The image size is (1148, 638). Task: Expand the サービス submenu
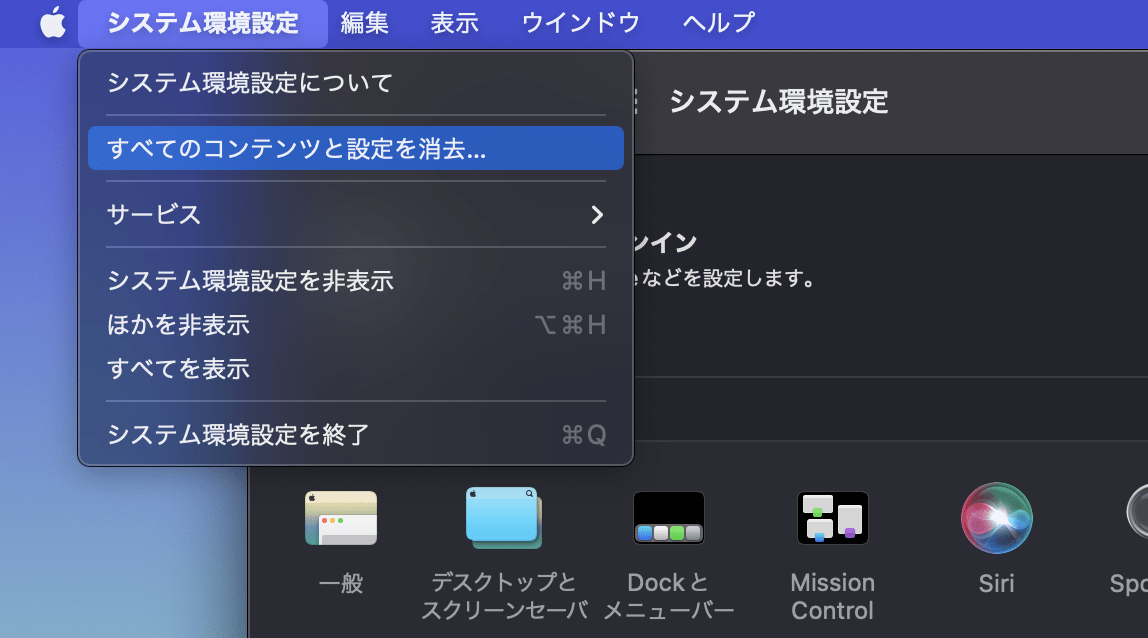[356, 215]
